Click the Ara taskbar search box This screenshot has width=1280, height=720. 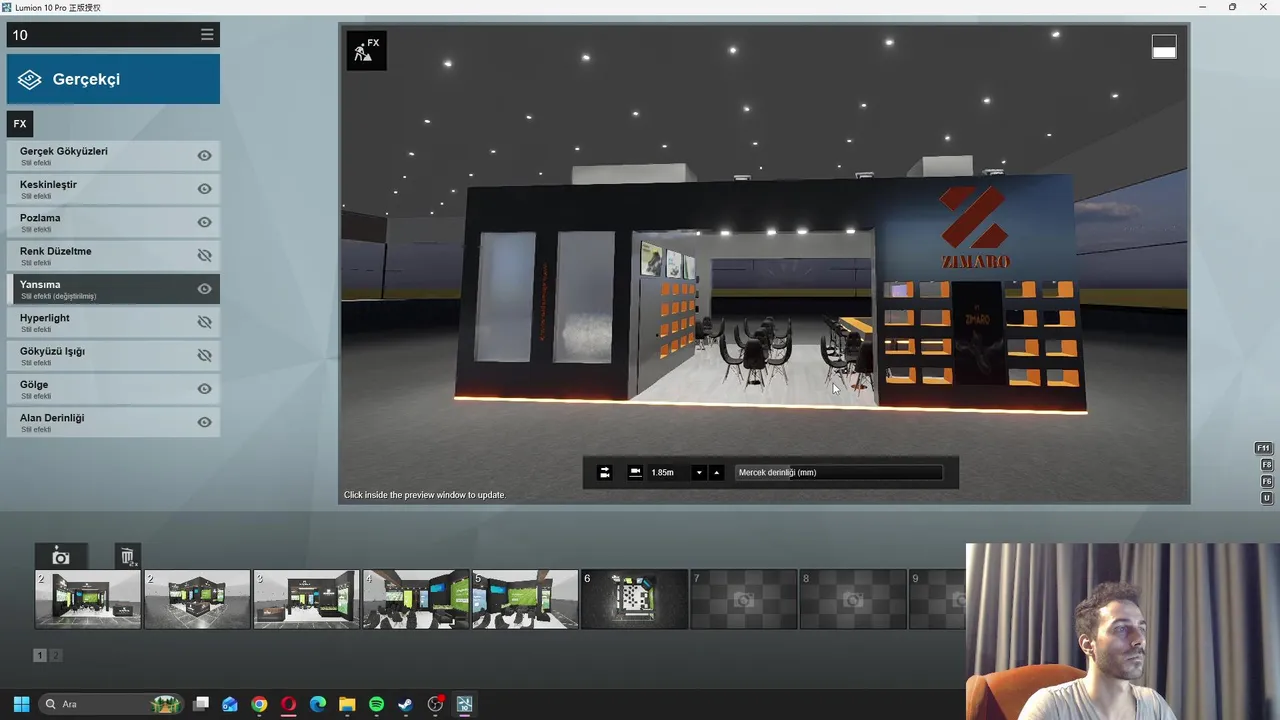(x=112, y=704)
